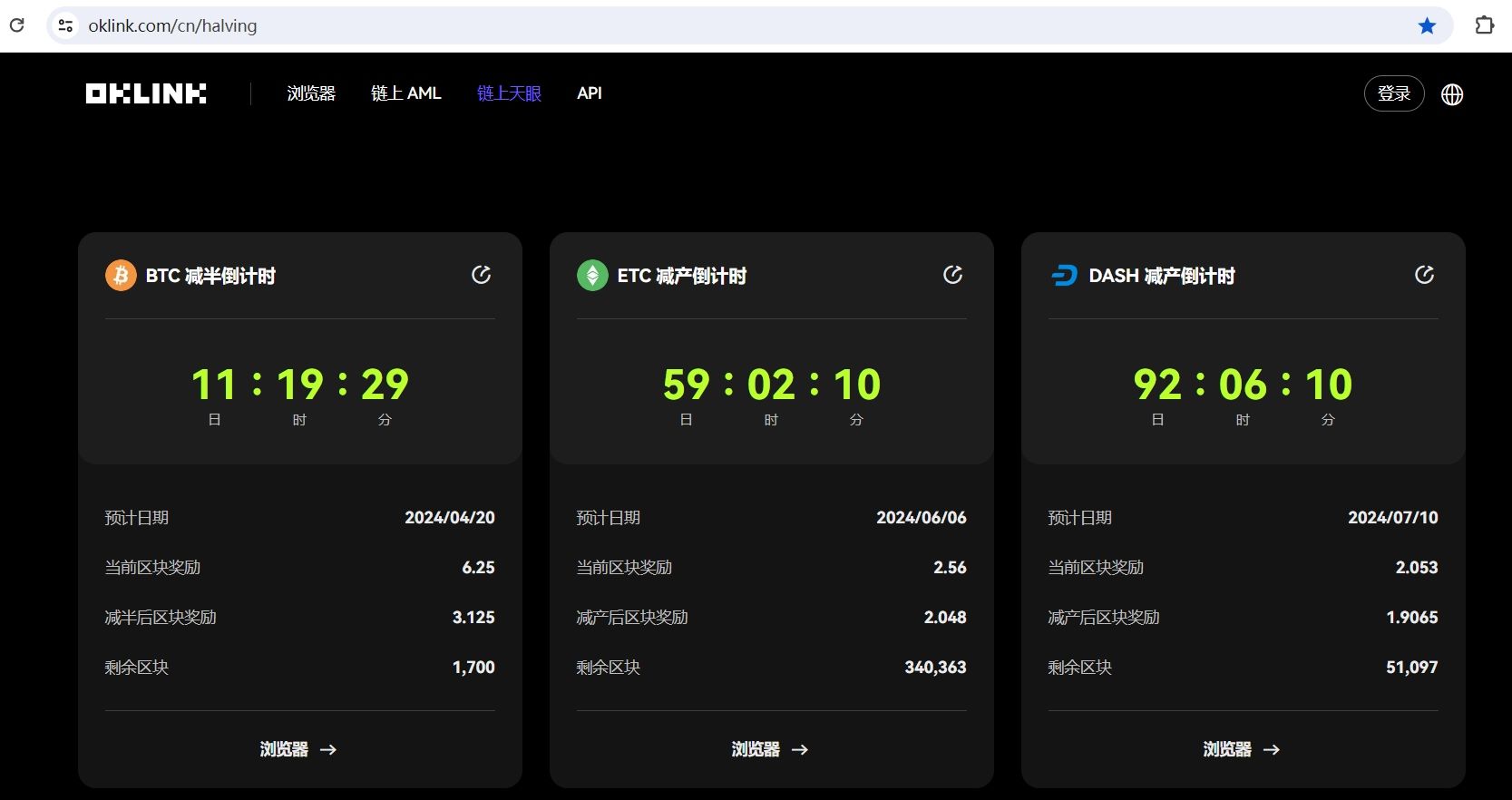1512x800 pixels.
Task: Click the ETC countdown 59 : 02 : 10
Action: [x=772, y=385]
